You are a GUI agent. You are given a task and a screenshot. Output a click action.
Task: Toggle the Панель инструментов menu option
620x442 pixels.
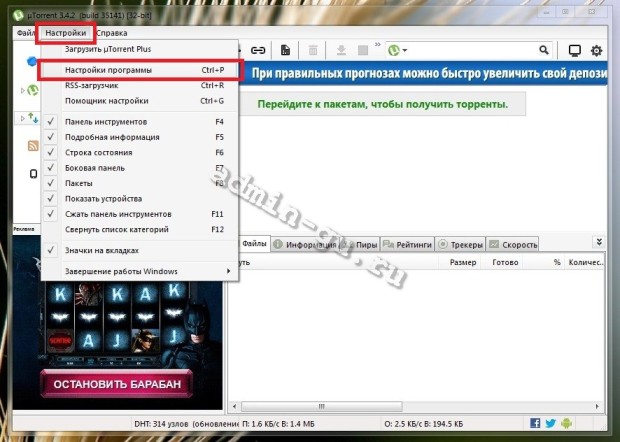point(105,121)
